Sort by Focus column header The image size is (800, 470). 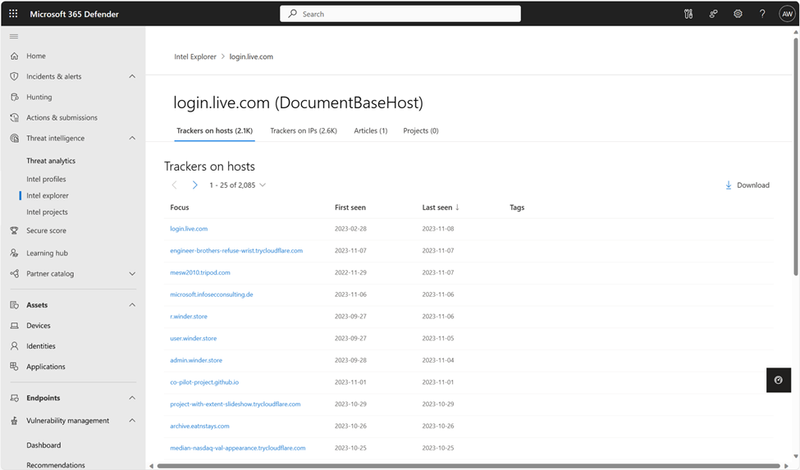pos(180,207)
